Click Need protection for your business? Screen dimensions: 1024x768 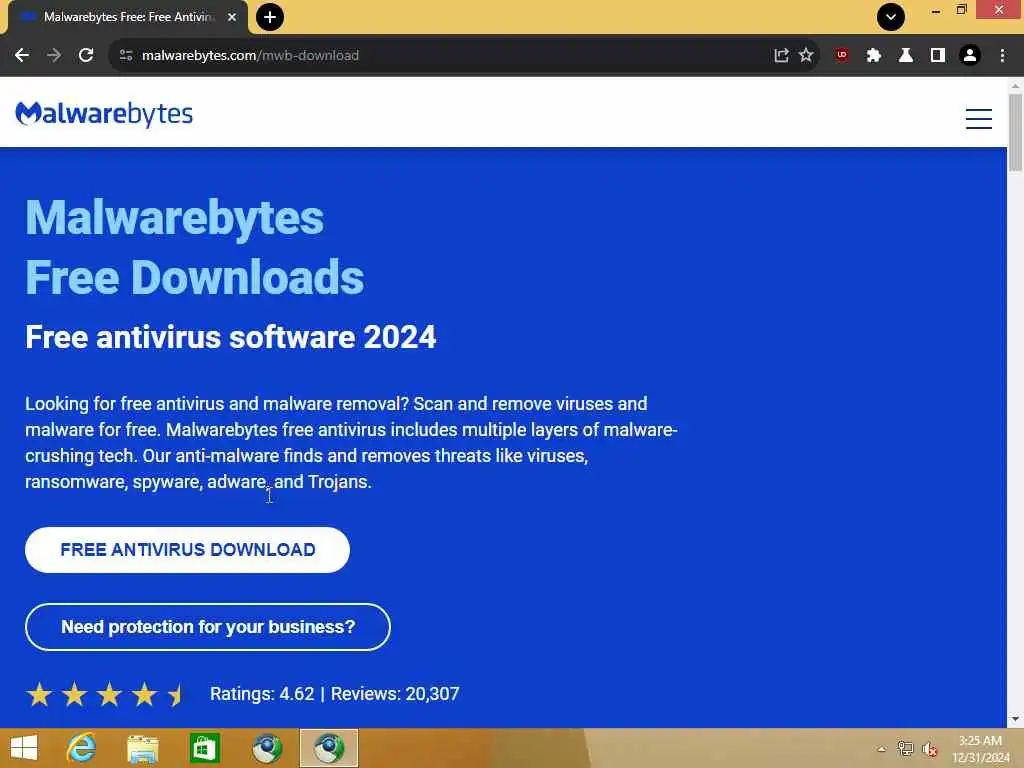[208, 627]
